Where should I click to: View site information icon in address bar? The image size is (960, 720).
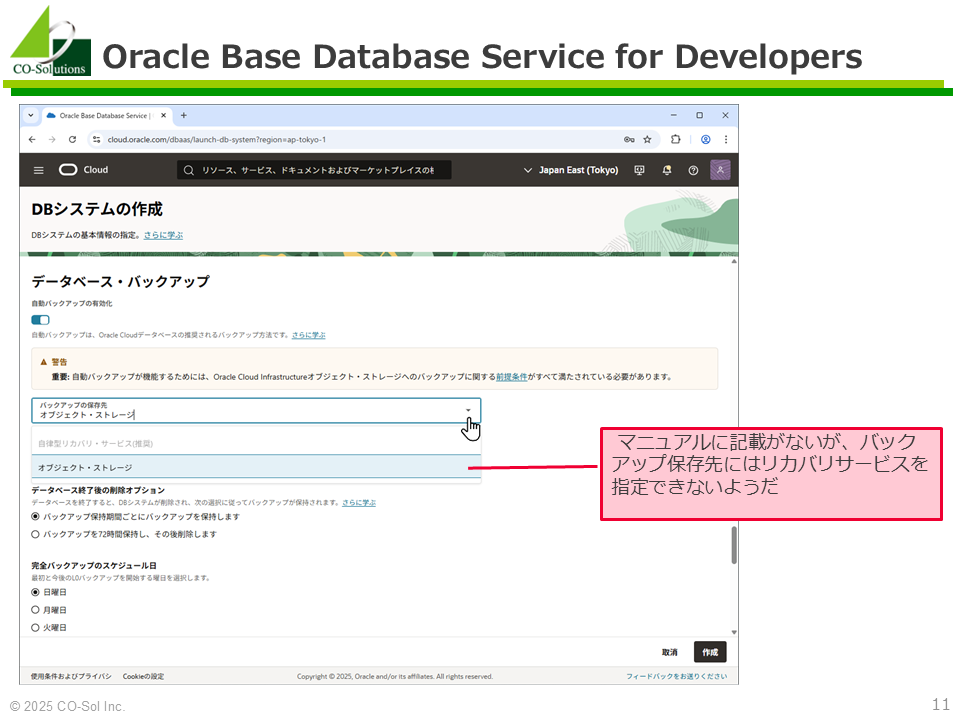coord(96,140)
